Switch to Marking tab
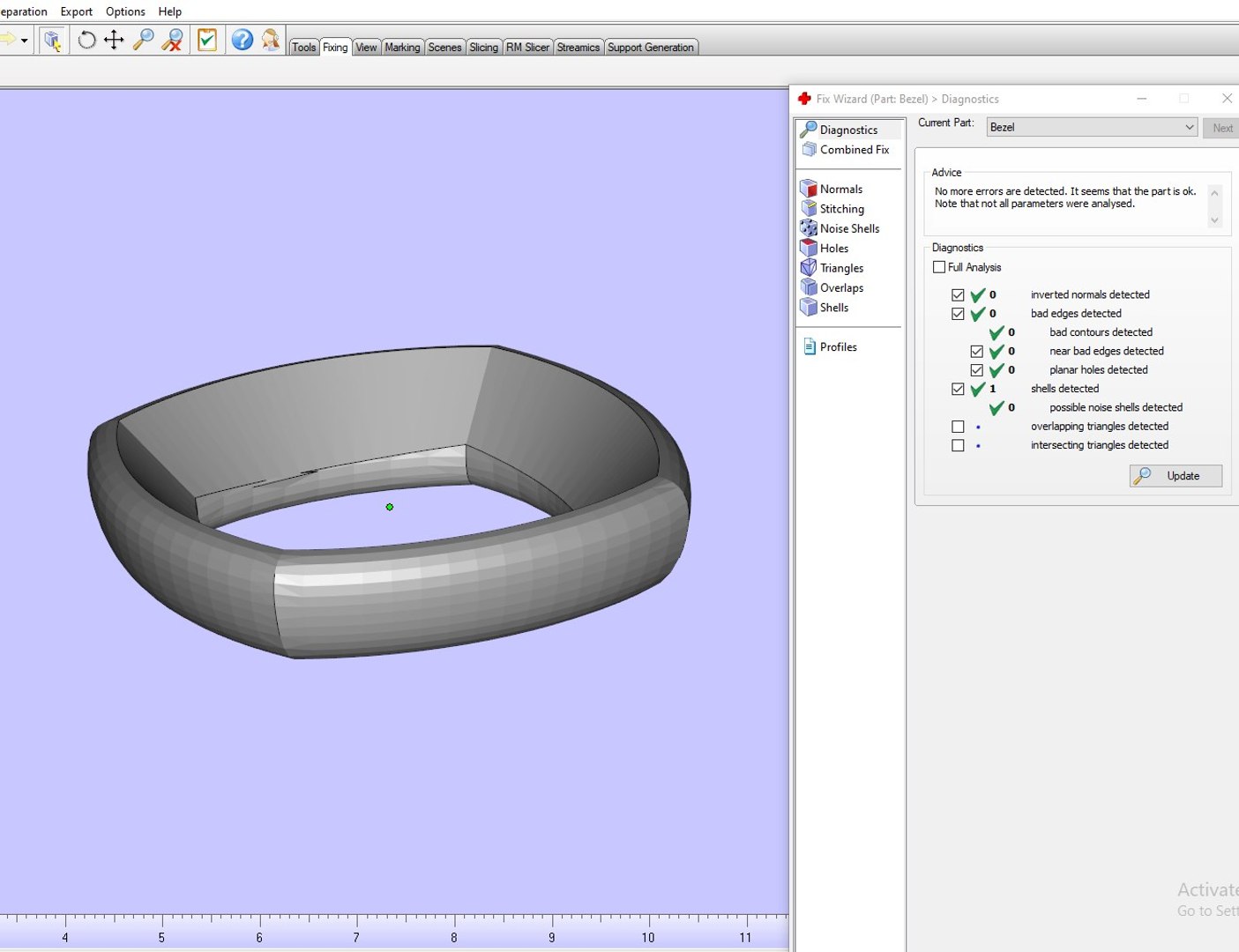 coord(402,48)
